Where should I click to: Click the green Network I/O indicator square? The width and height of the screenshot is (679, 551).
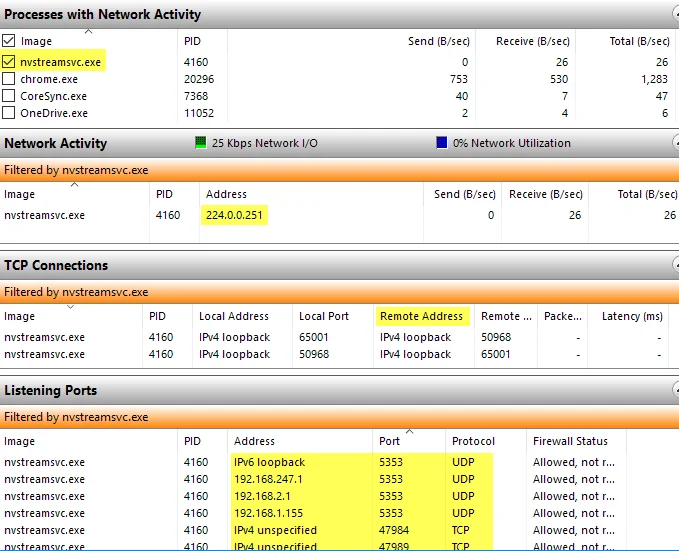click(201, 143)
